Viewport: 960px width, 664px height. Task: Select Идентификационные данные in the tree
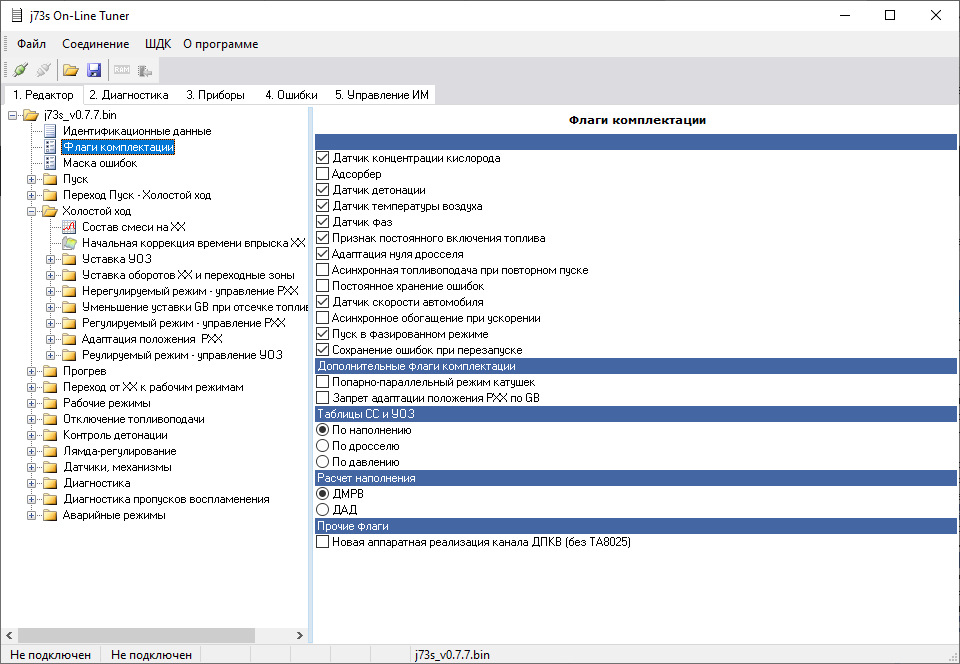136,131
